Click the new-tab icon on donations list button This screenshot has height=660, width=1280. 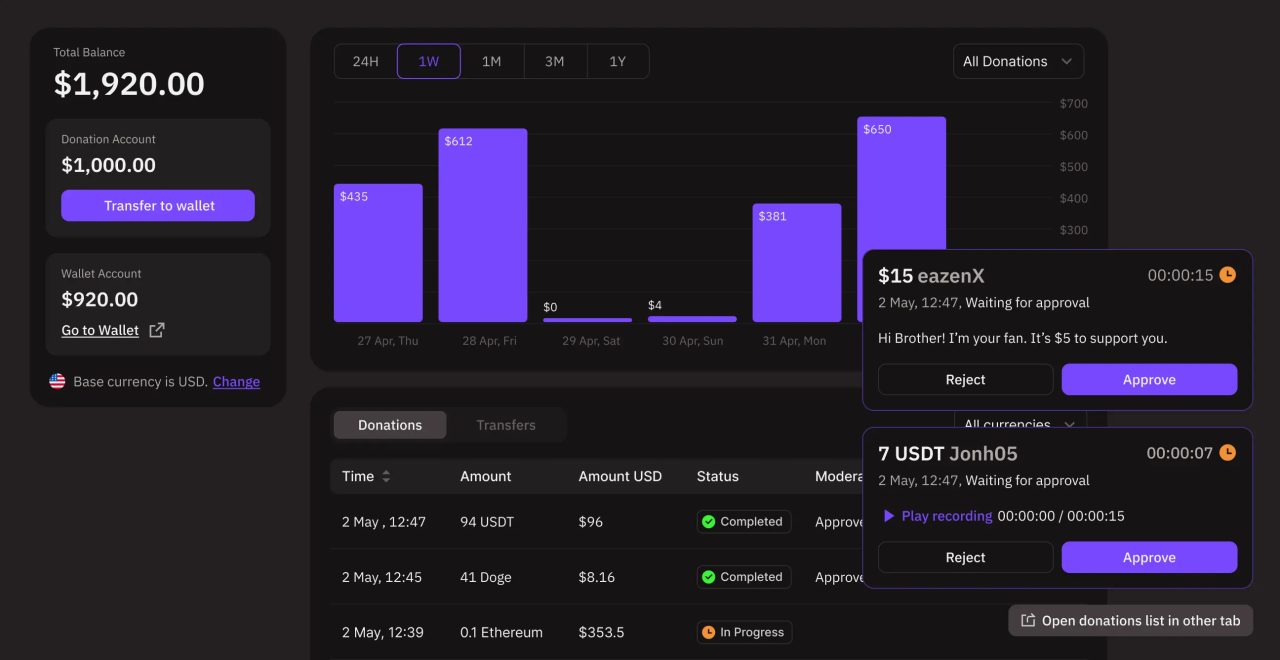[x=1027, y=620]
